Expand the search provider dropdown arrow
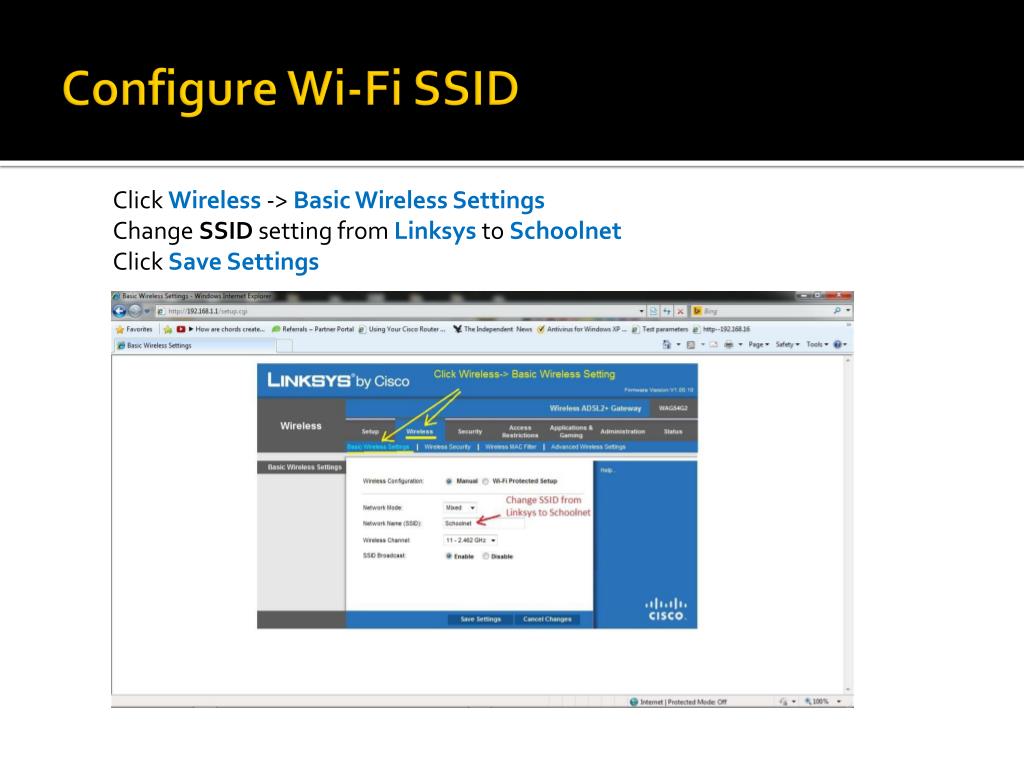Screen dimensions: 1024x768 [x=848, y=311]
